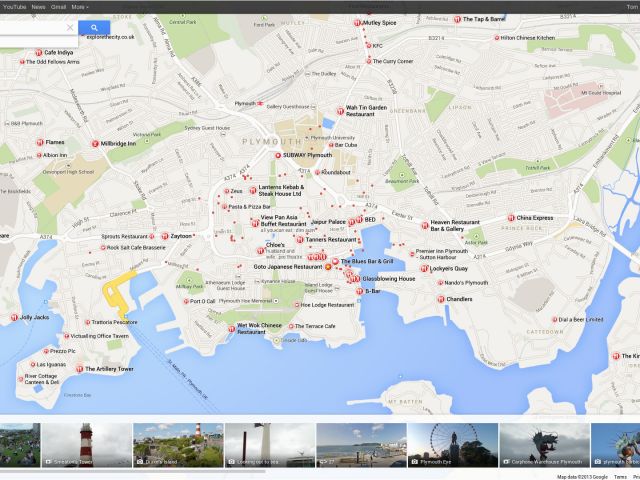This screenshot has height=480, width=640.
Task: Open the Terms link at bottom
Action: point(620,477)
